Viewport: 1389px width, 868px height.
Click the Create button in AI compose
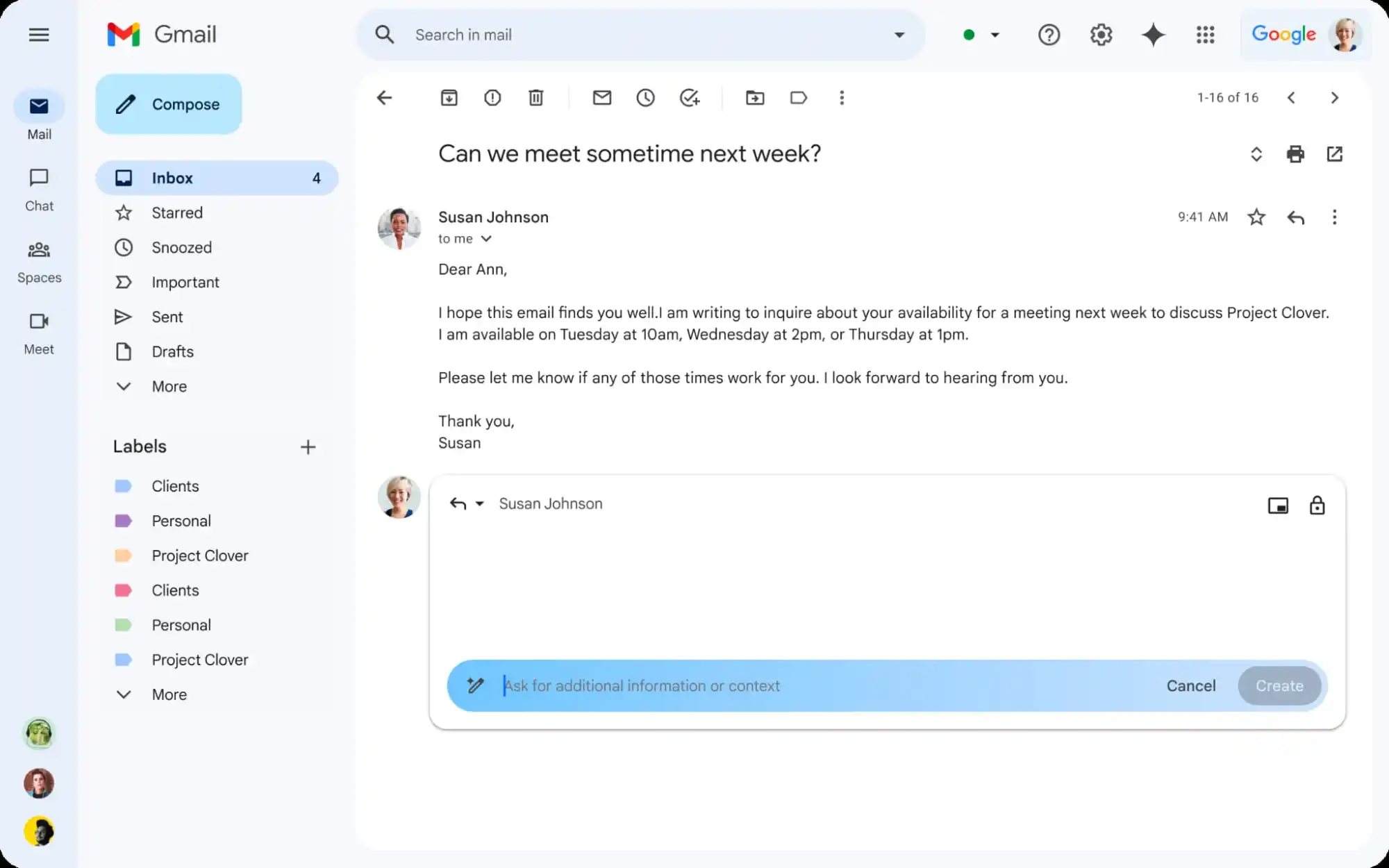(1280, 685)
